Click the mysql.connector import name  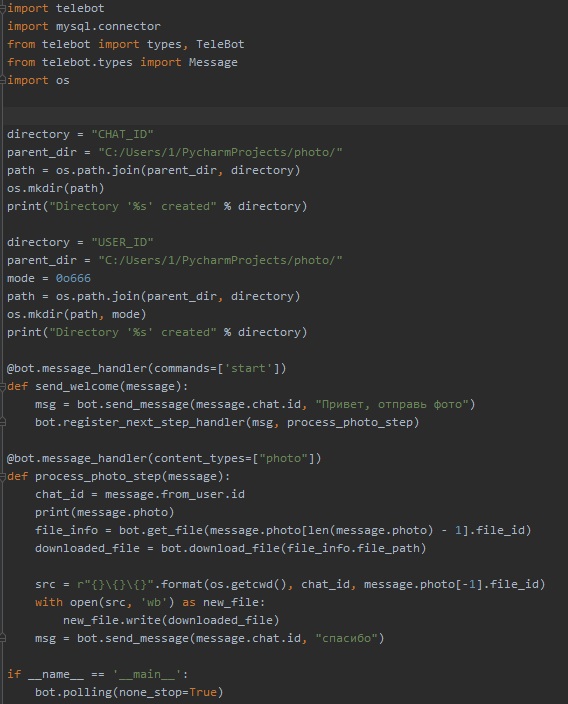pyautogui.click(x=108, y=26)
